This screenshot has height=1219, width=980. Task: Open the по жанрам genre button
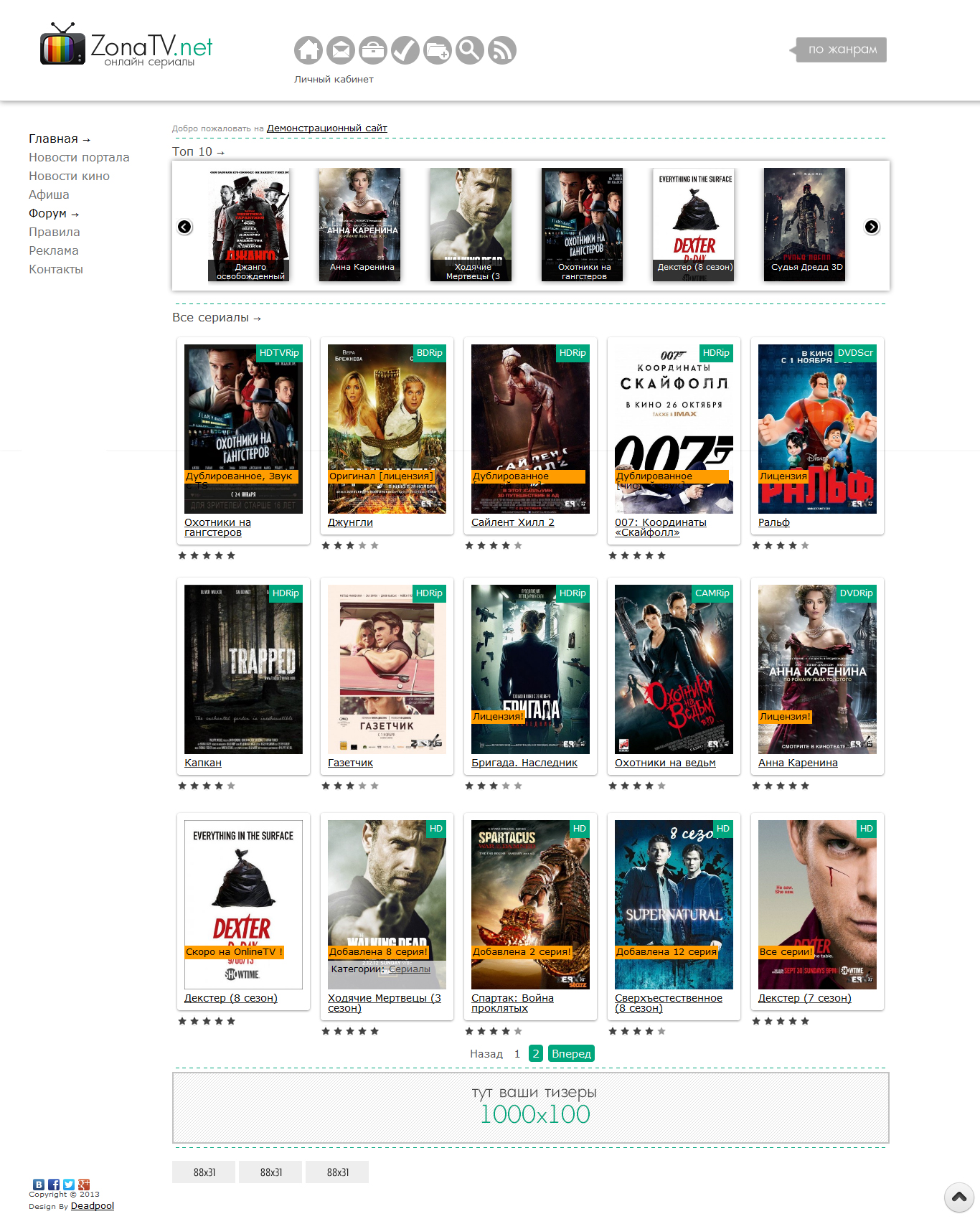pos(838,50)
